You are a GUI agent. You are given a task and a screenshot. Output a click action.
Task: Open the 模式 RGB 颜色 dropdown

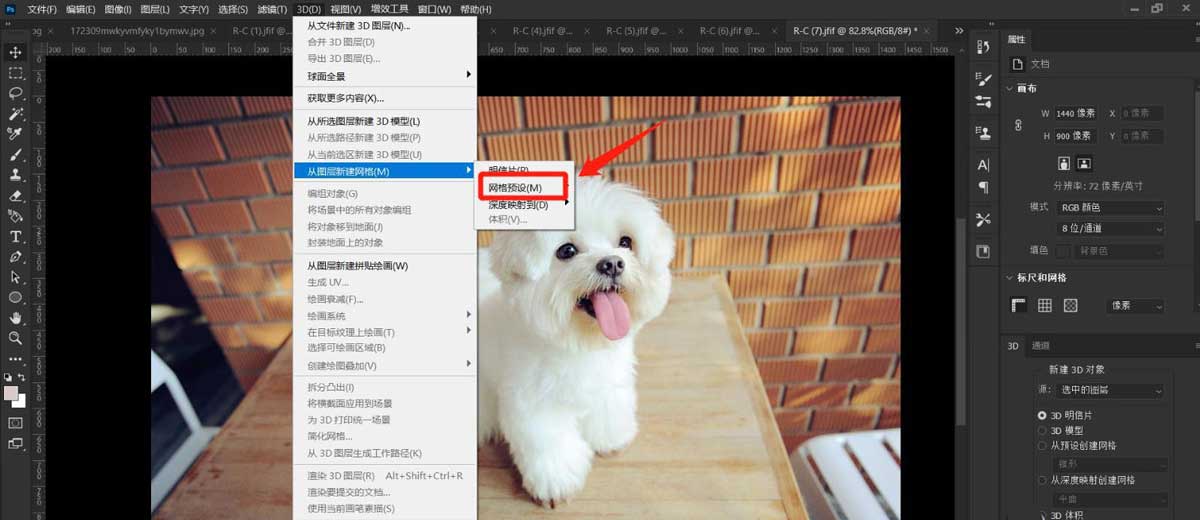(x=1110, y=207)
